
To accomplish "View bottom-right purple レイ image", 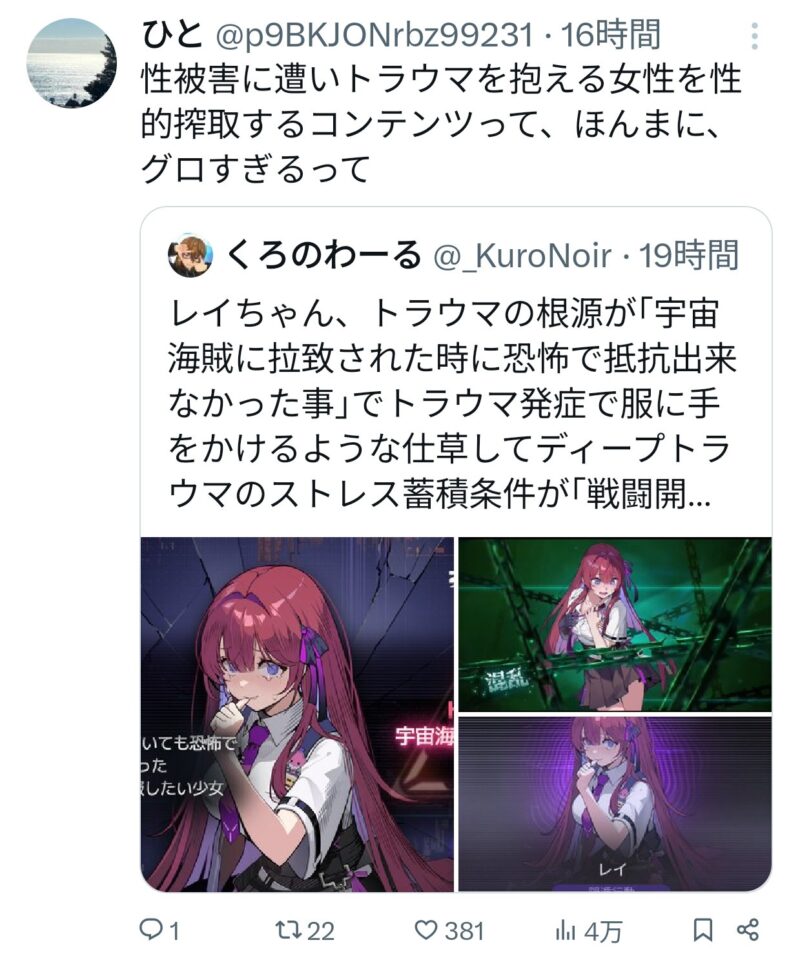I will pos(615,804).
